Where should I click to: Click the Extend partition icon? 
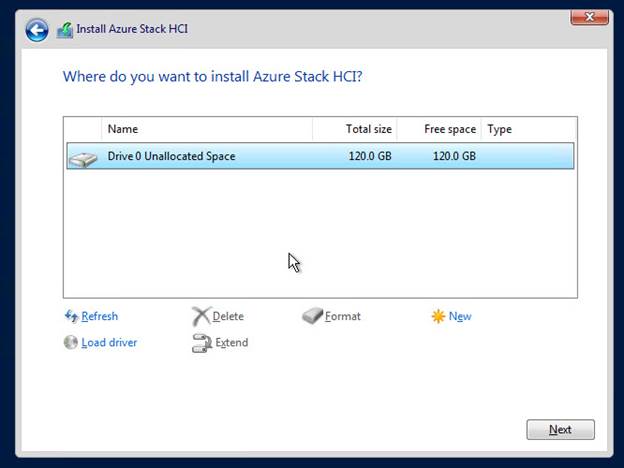point(202,343)
